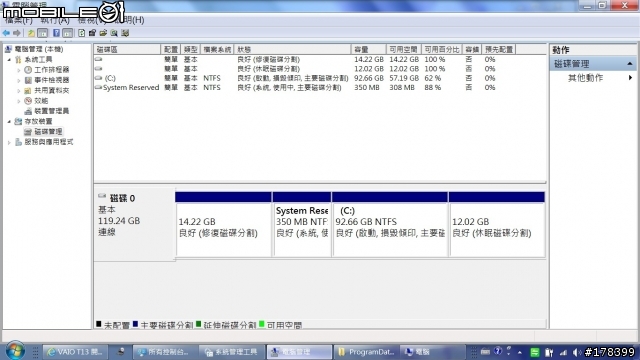Select 電腦管理 (本機) root node
Viewport: 640px width, 360px height.
tap(39, 49)
